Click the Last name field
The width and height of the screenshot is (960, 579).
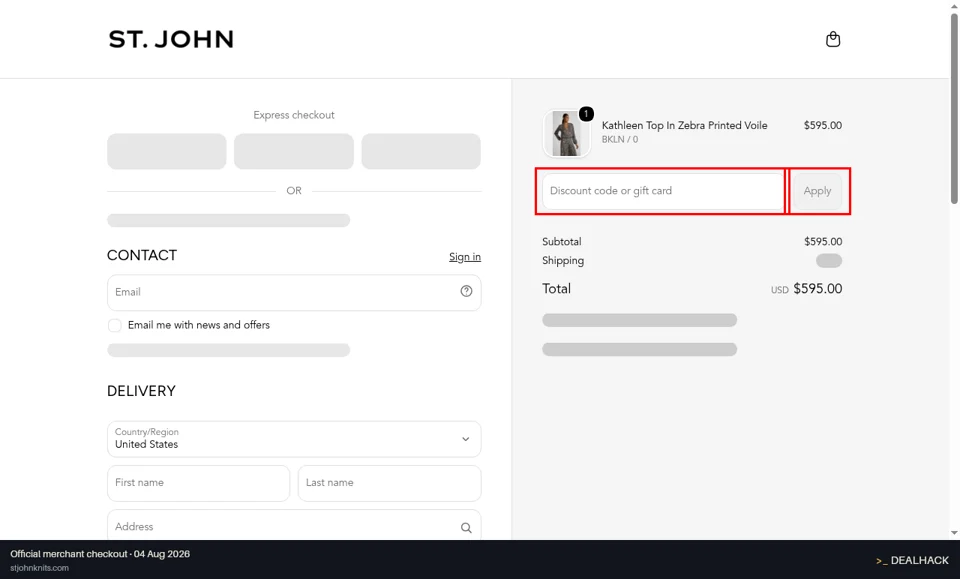tap(389, 483)
